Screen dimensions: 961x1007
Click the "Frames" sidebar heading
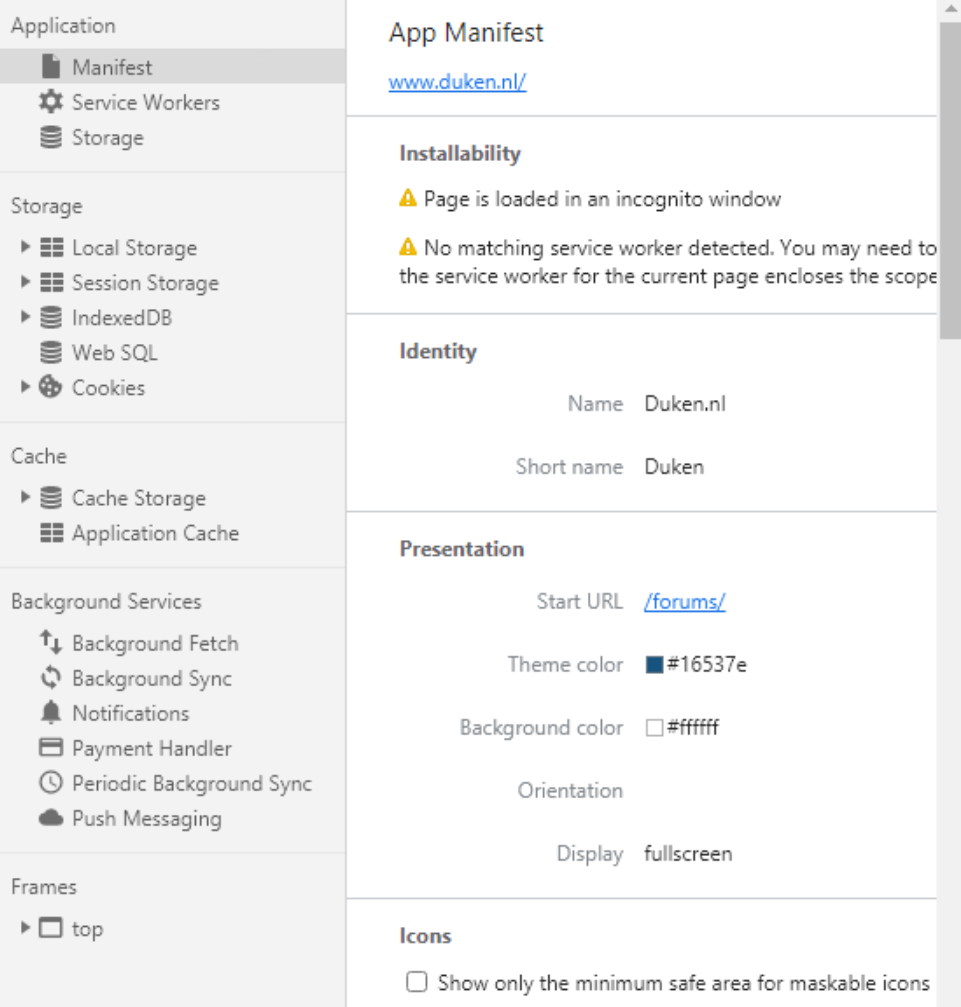pyautogui.click(x=44, y=886)
